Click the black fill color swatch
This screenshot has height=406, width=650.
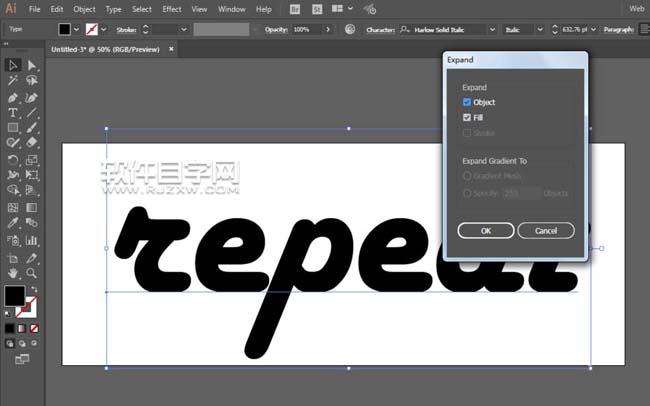[64, 29]
